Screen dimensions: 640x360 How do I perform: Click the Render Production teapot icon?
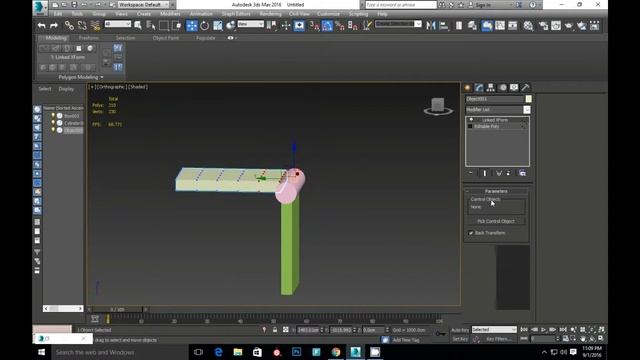pyautogui.click(x=569, y=26)
